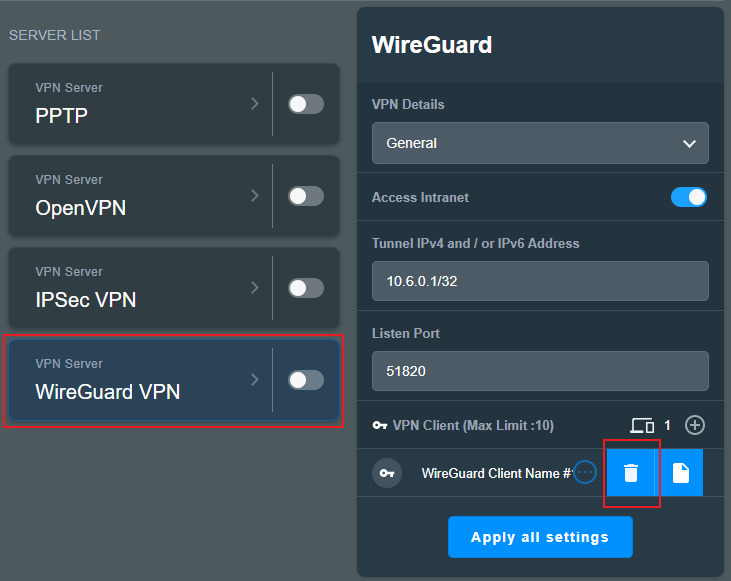Select the WireGuard VPN server list item

pos(140,380)
